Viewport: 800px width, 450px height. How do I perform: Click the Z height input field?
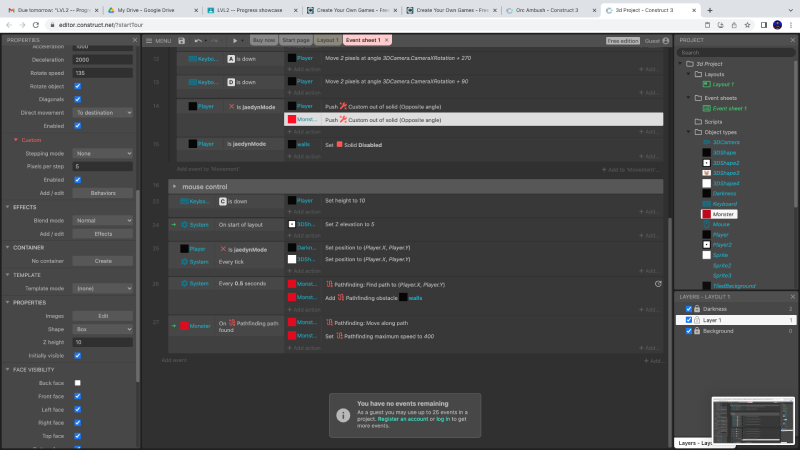click(103, 342)
